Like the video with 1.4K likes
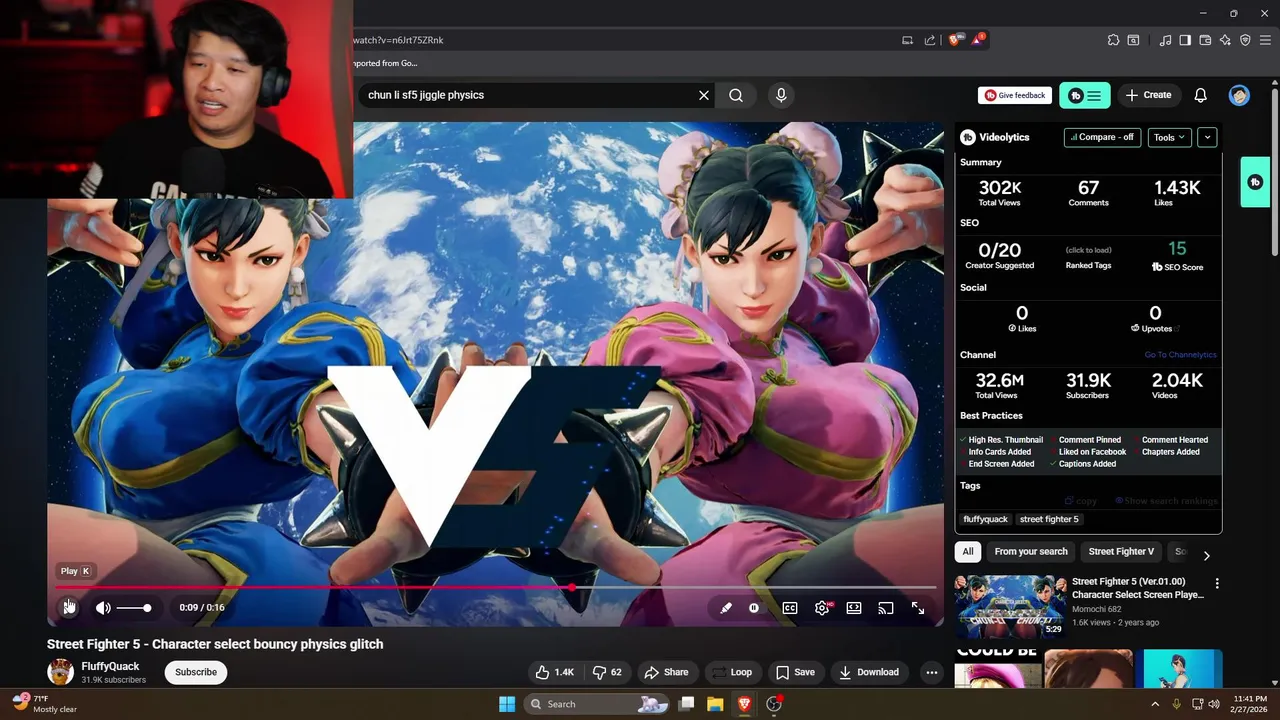Image resolution: width=1280 pixels, height=720 pixels. tap(554, 672)
